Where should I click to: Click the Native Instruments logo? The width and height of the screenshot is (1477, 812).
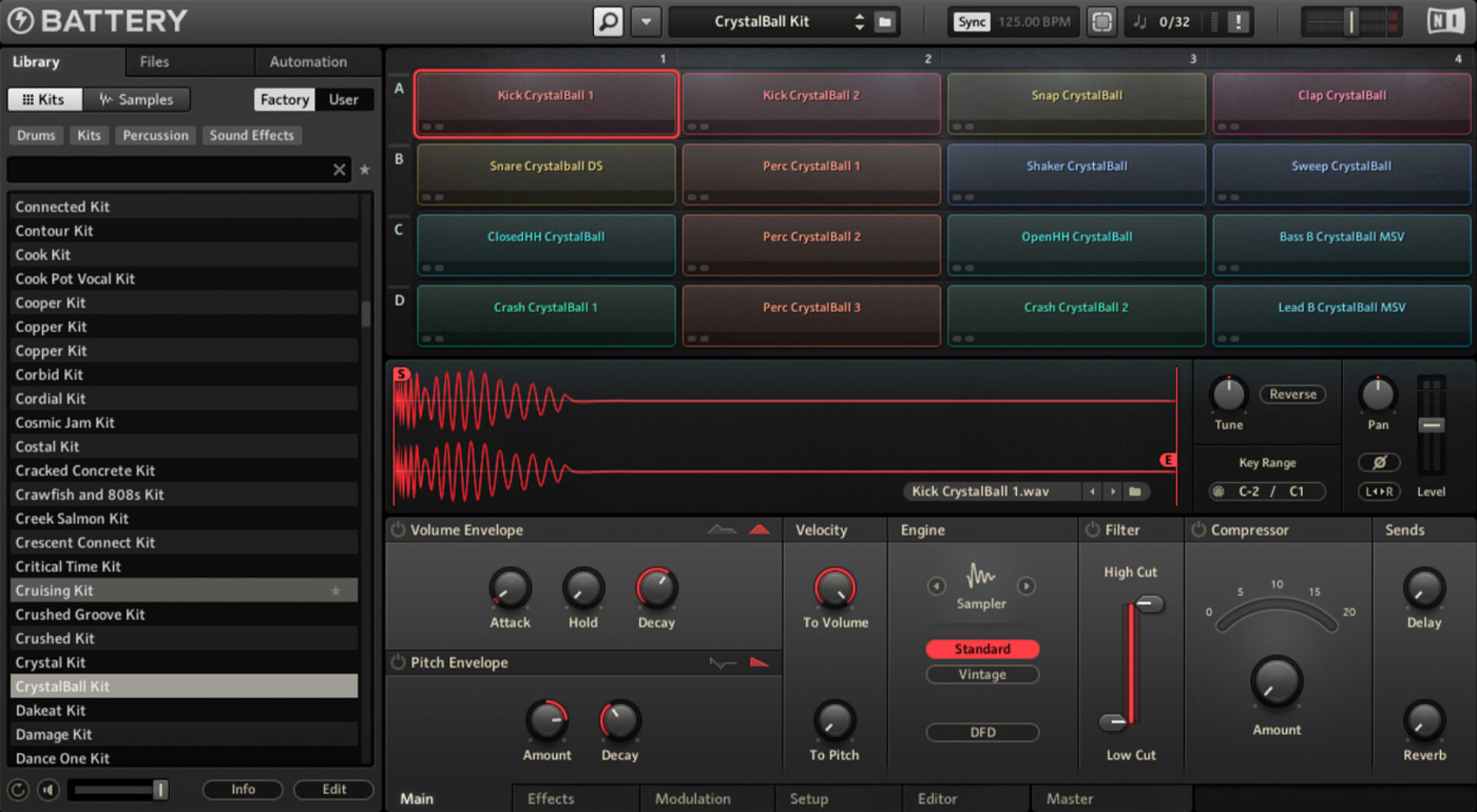[x=1445, y=21]
